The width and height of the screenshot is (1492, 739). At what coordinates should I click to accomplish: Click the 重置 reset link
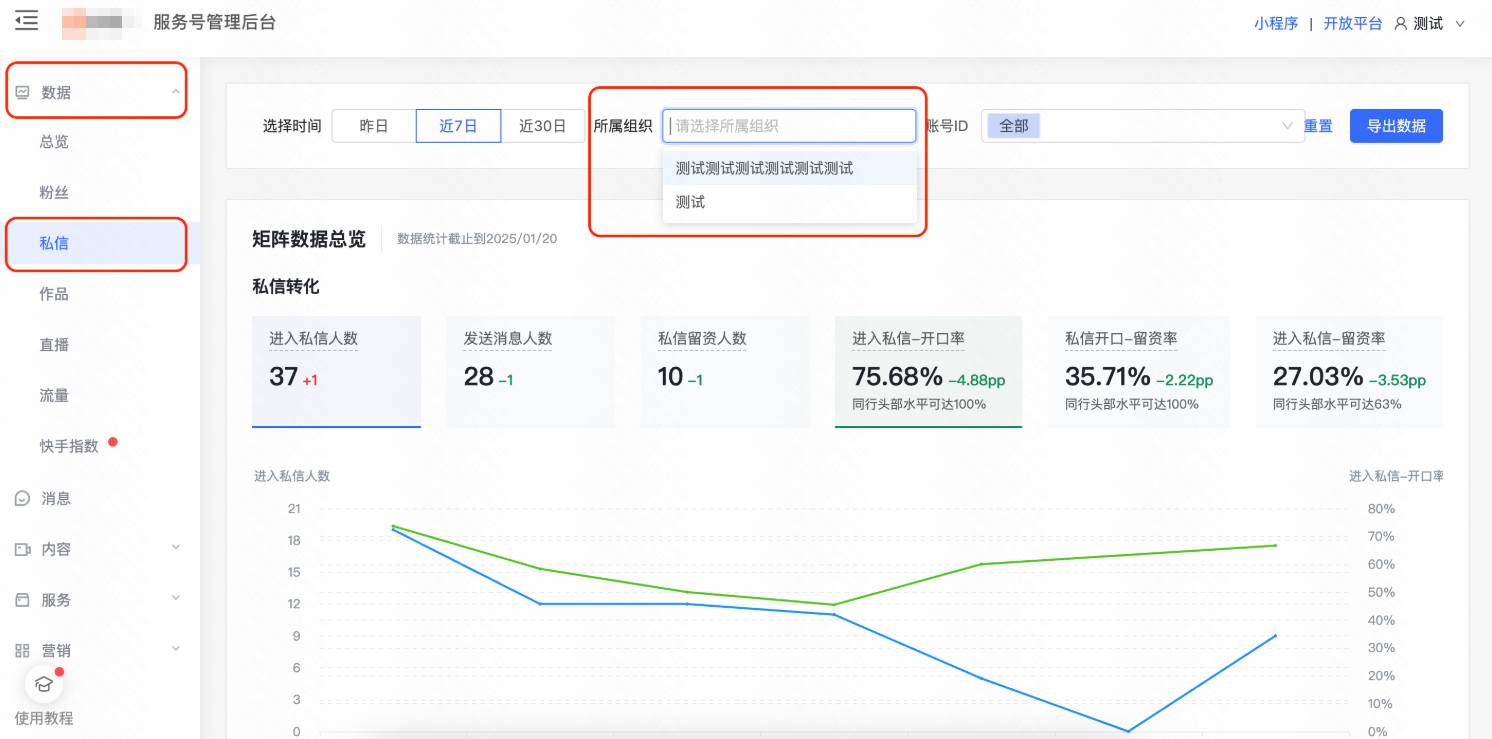pos(1318,125)
